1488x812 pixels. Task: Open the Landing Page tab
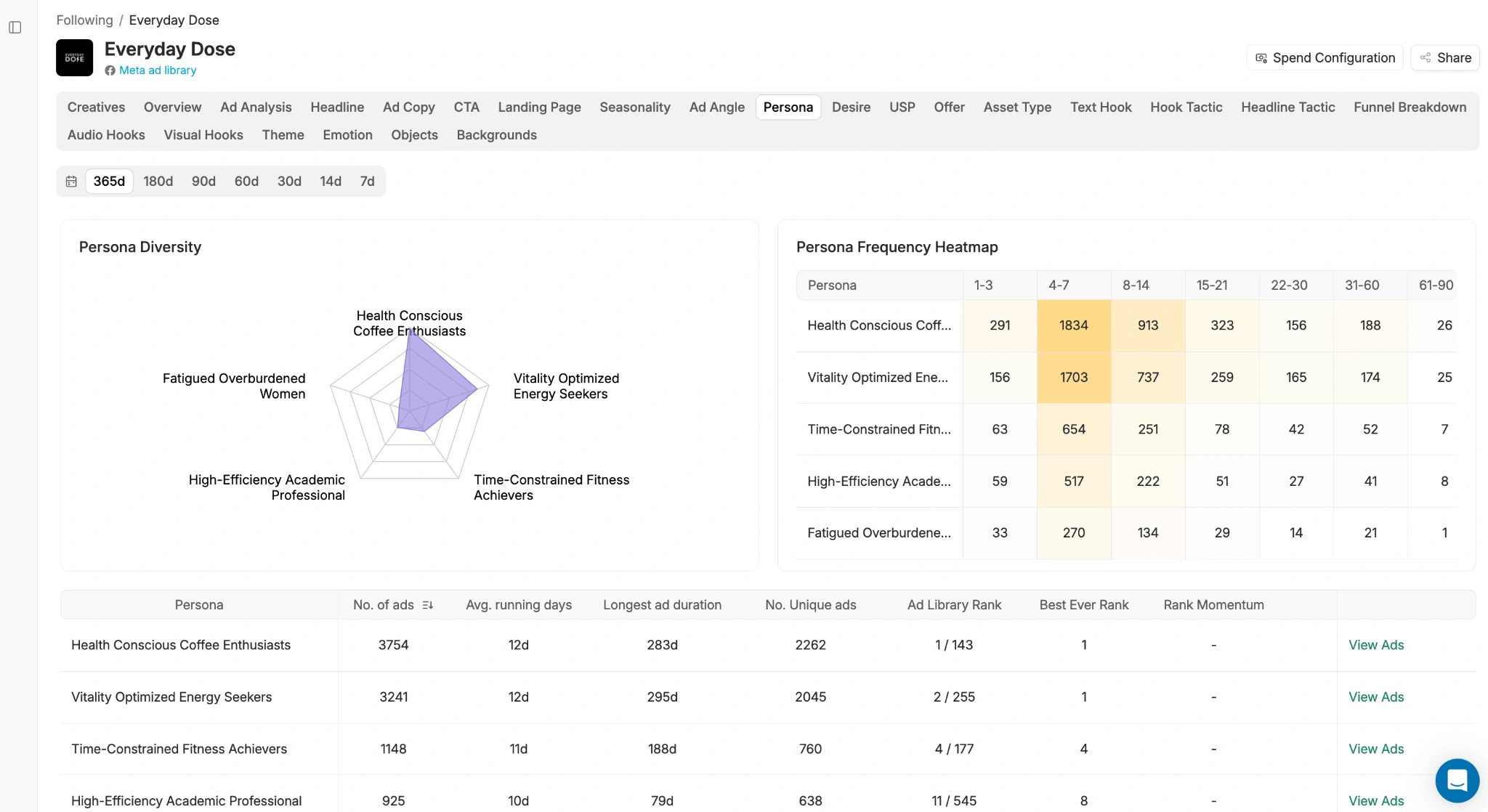tap(539, 107)
